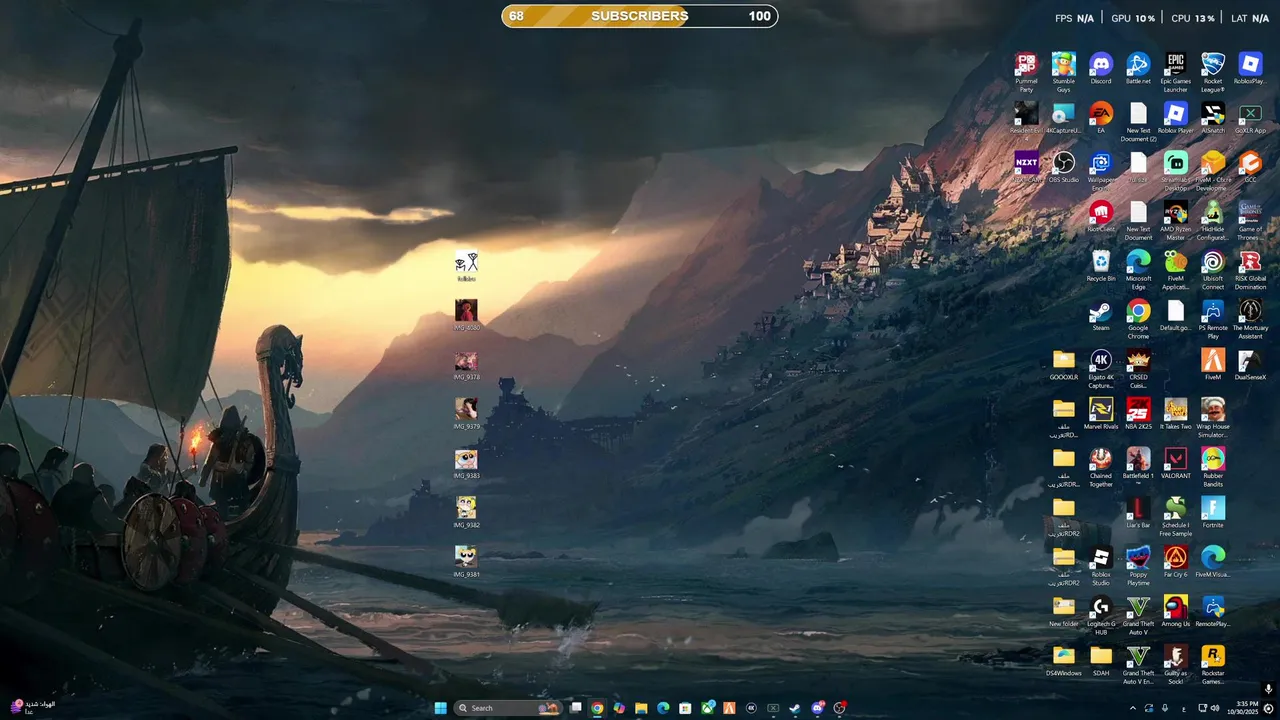
Task: Open the Pummel Party desktop shortcut
Action: point(1026,72)
